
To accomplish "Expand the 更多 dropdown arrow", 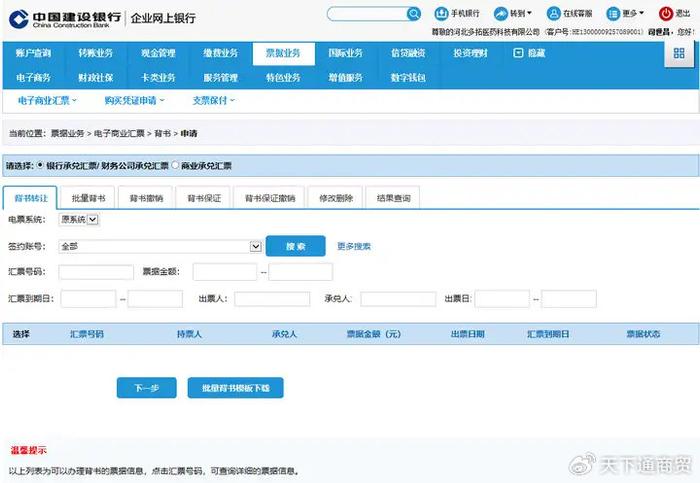I will [x=642, y=13].
